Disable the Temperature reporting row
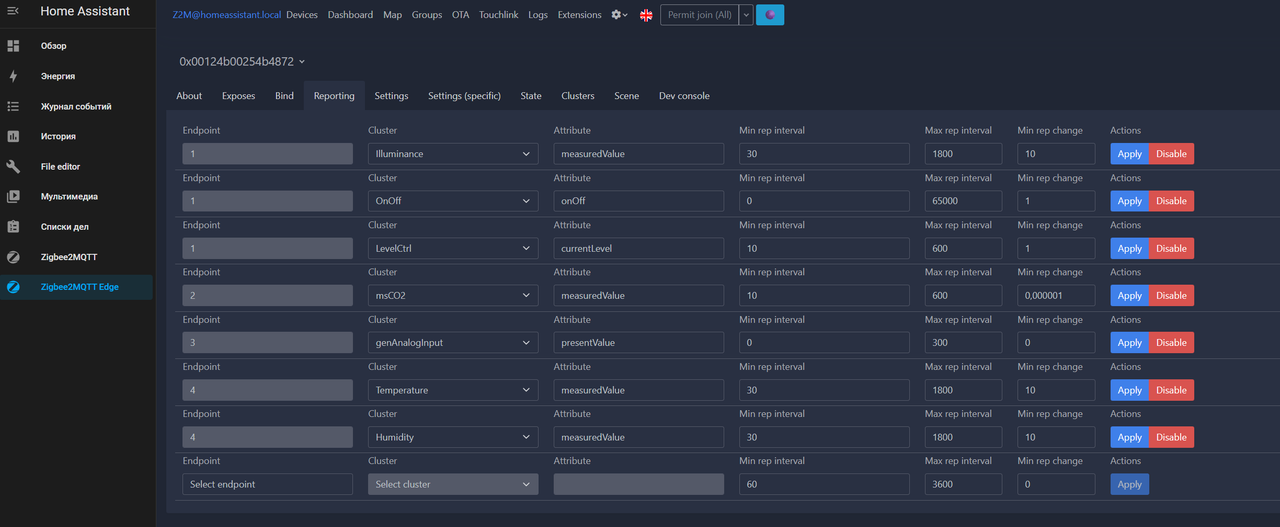This screenshot has height=527, width=1280. tap(1172, 390)
